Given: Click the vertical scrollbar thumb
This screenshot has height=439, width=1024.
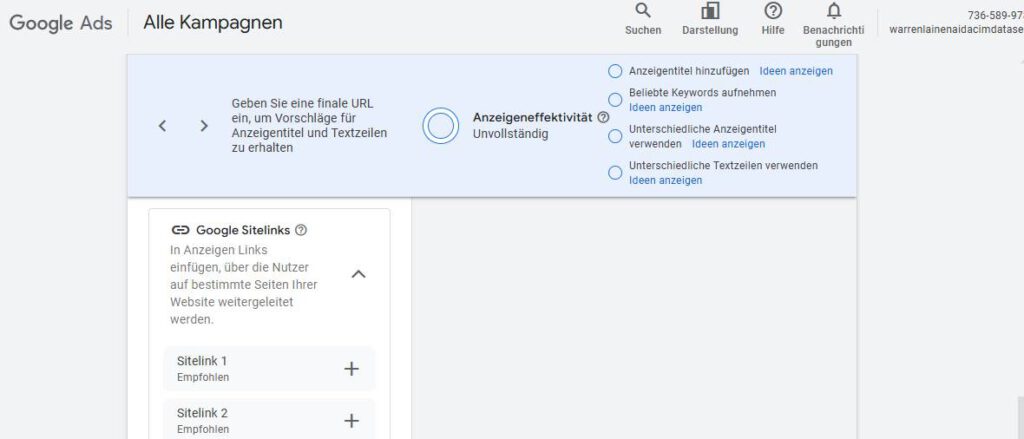Looking at the screenshot, I should 1020,417.
